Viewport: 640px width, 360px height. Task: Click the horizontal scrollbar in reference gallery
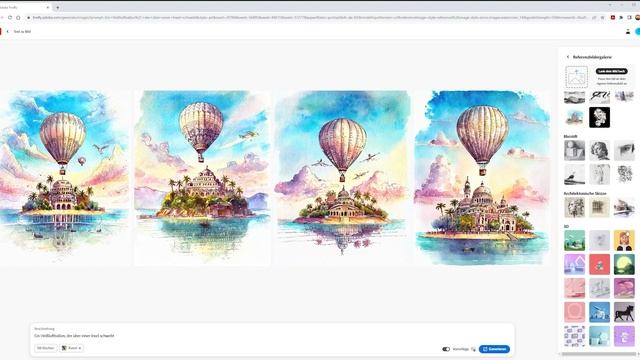[x=599, y=354]
